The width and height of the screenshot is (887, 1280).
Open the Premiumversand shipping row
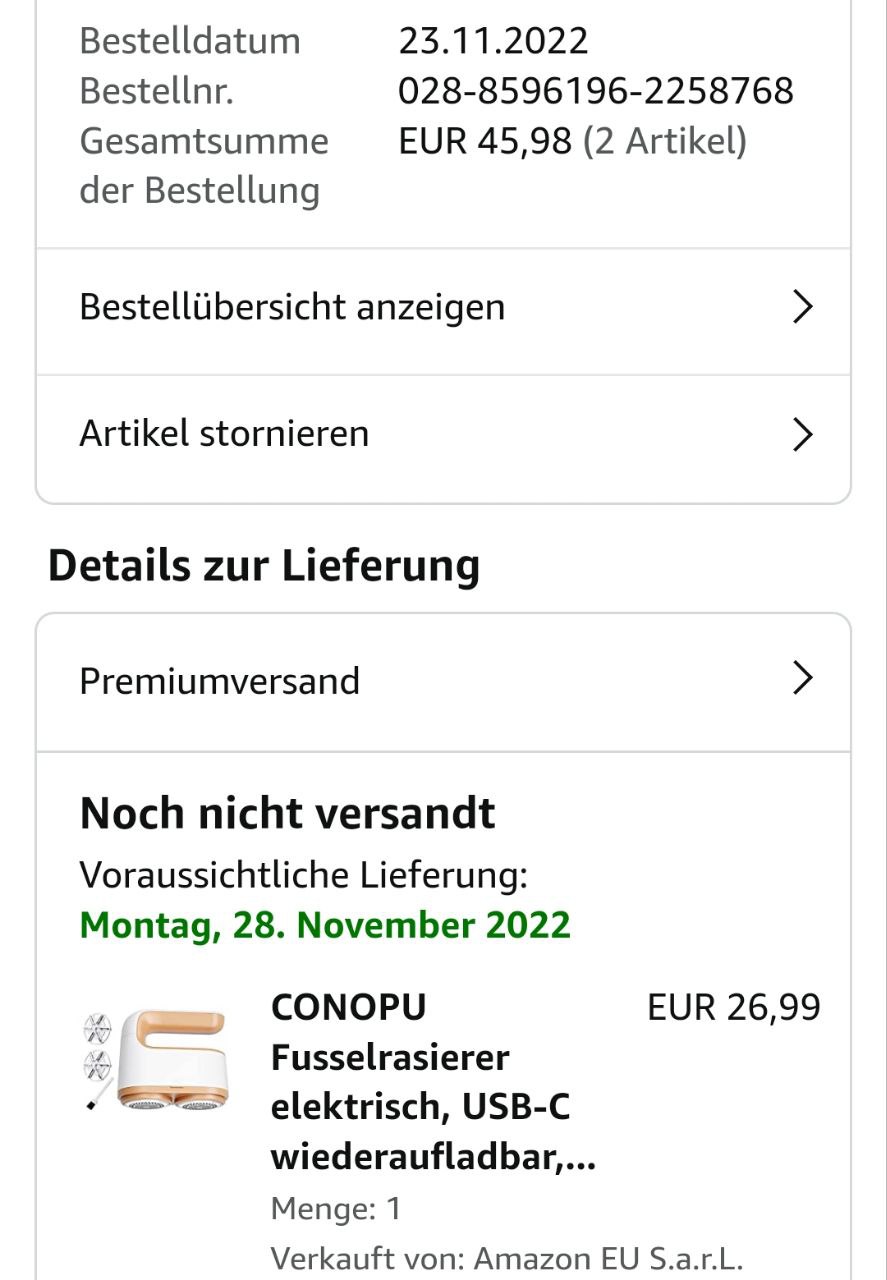[220, 681]
